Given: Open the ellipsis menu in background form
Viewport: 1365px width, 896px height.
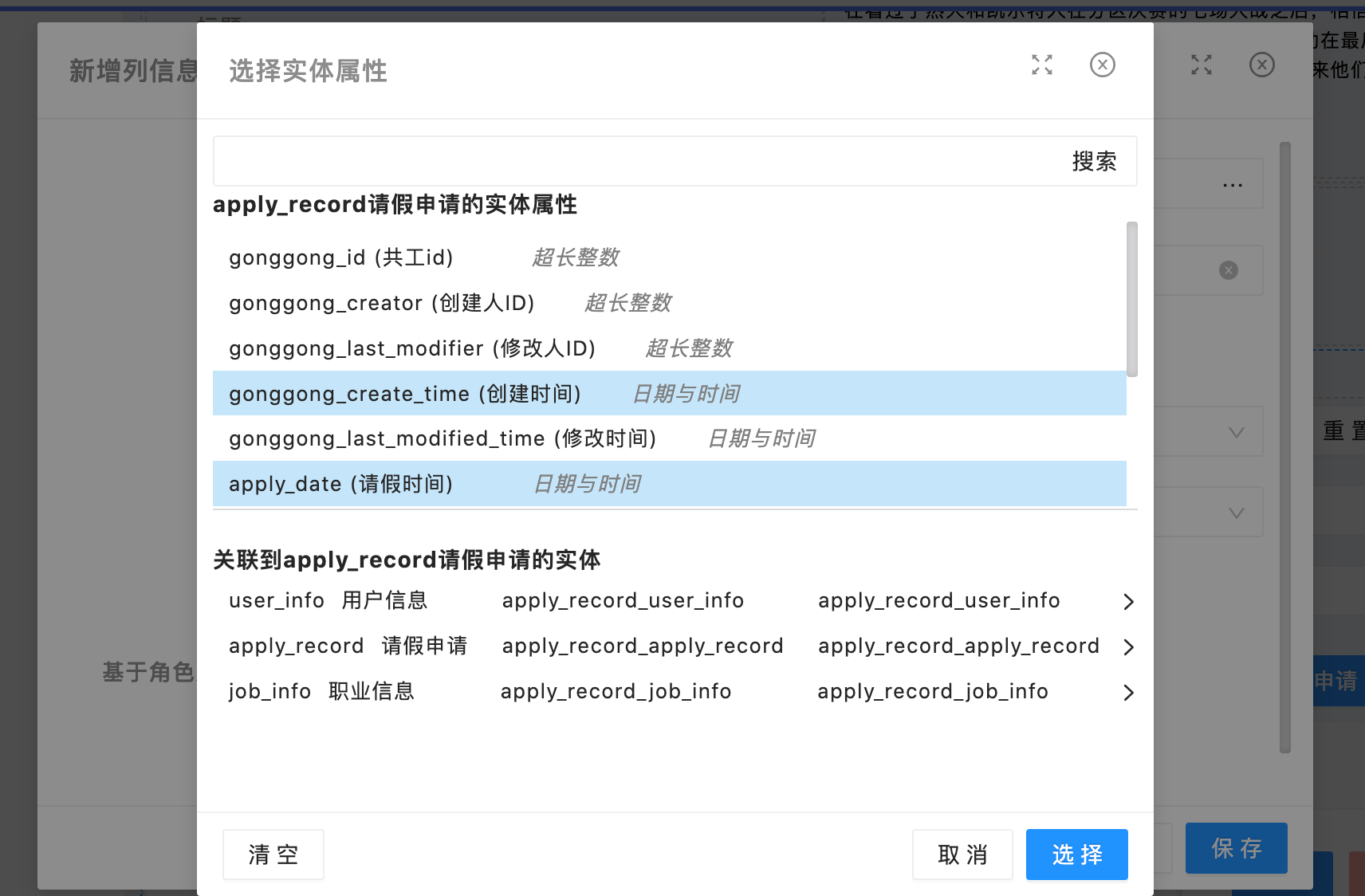Looking at the screenshot, I should click(1232, 184).
